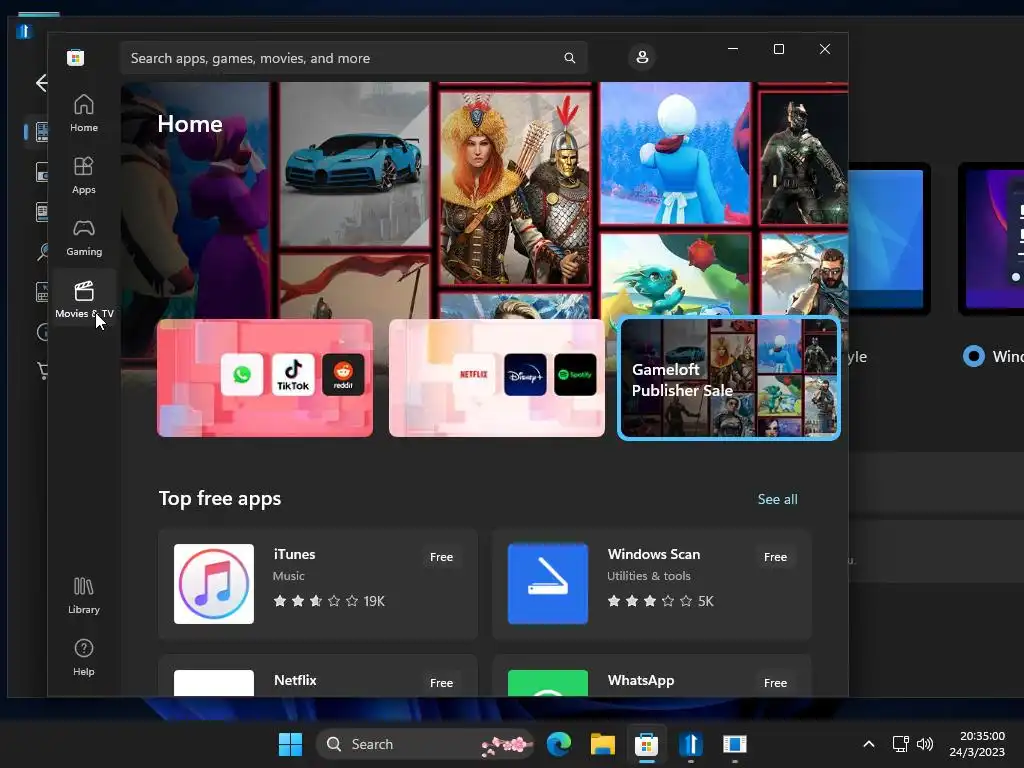
Task: Open the iTunes app icon
Action: [214, 584]
